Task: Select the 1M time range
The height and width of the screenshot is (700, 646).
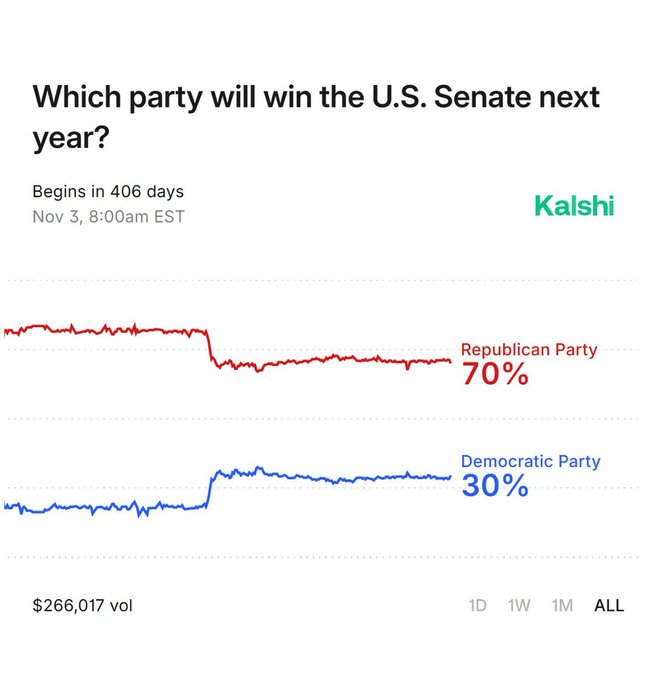Action: point(562,605)
